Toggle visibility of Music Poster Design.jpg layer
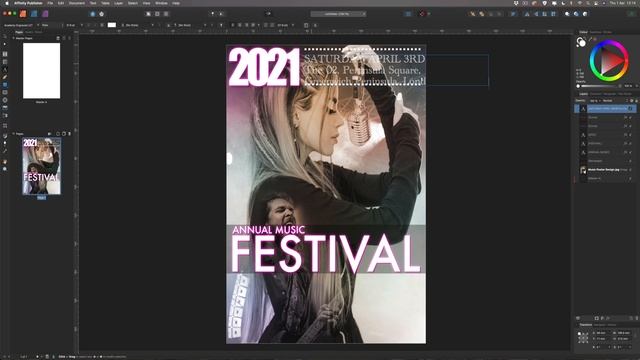This screenshot has height=360, width=640. pos(631,169)
